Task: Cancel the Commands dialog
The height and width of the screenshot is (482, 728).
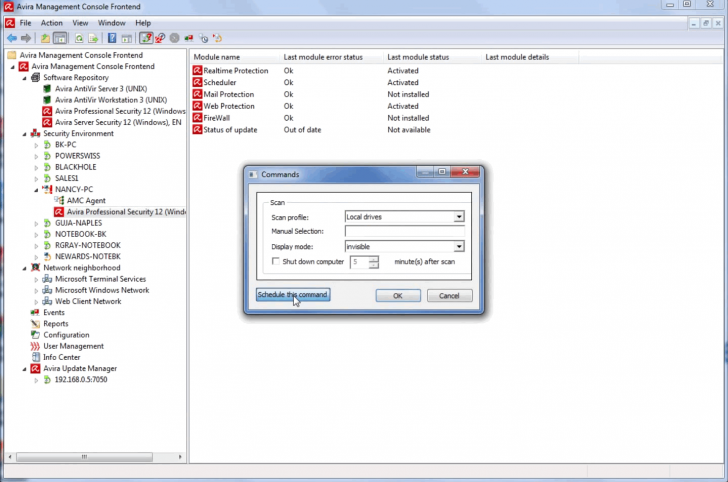Action: coord(449,295)
